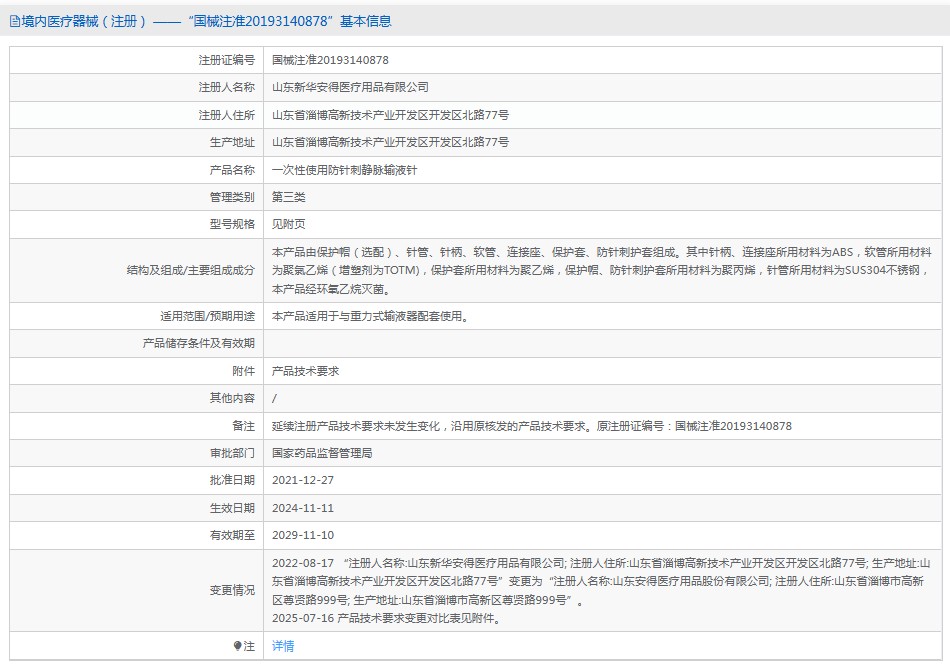Screen dimensions: 950x666
Task: Open the 详情 link in the last row
Action: click(x=283, y=646)
